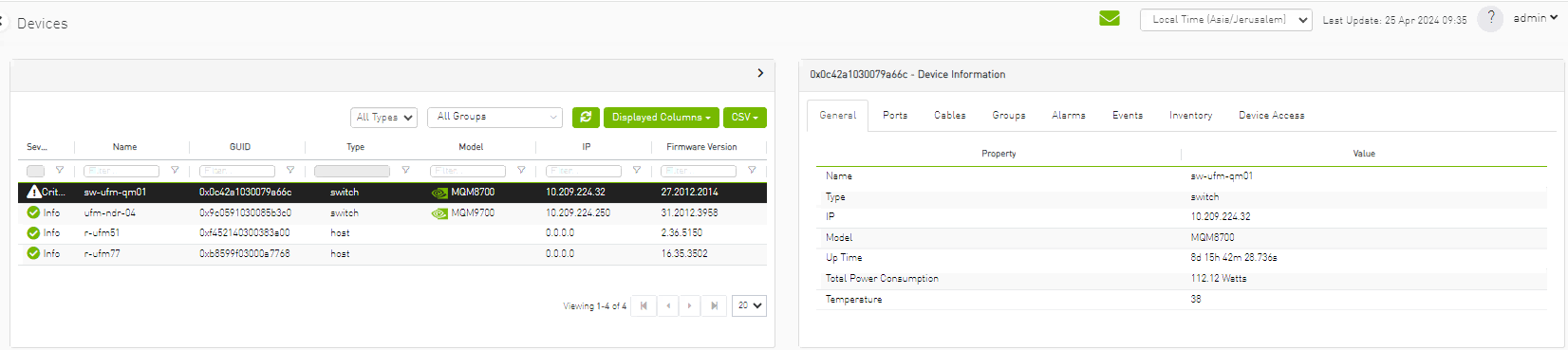Click the GUID filter input field
Image resolution: width=1568 pixels, height=350 pixels.
[x=237, y=171]
